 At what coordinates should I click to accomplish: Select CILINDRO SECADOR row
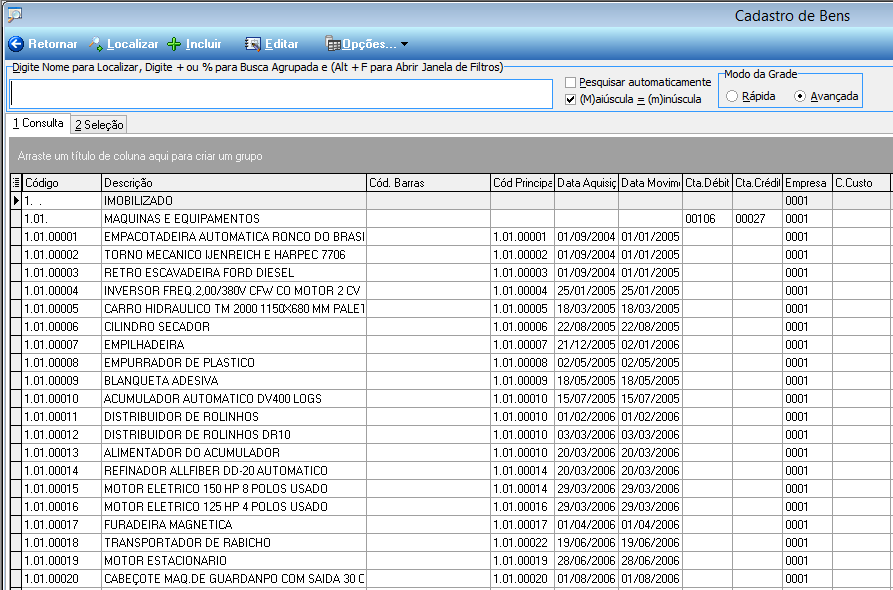(451, 327)
